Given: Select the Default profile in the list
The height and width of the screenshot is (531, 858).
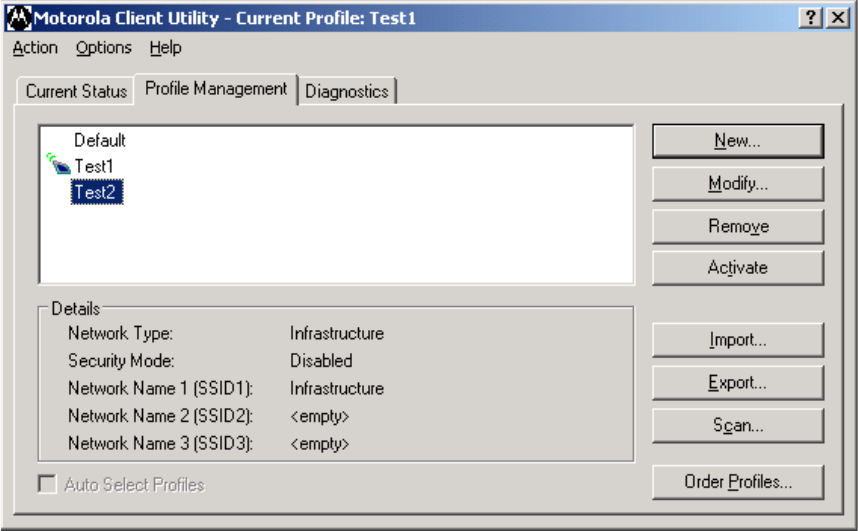Looking at the screenshot, I should [100, 140].
